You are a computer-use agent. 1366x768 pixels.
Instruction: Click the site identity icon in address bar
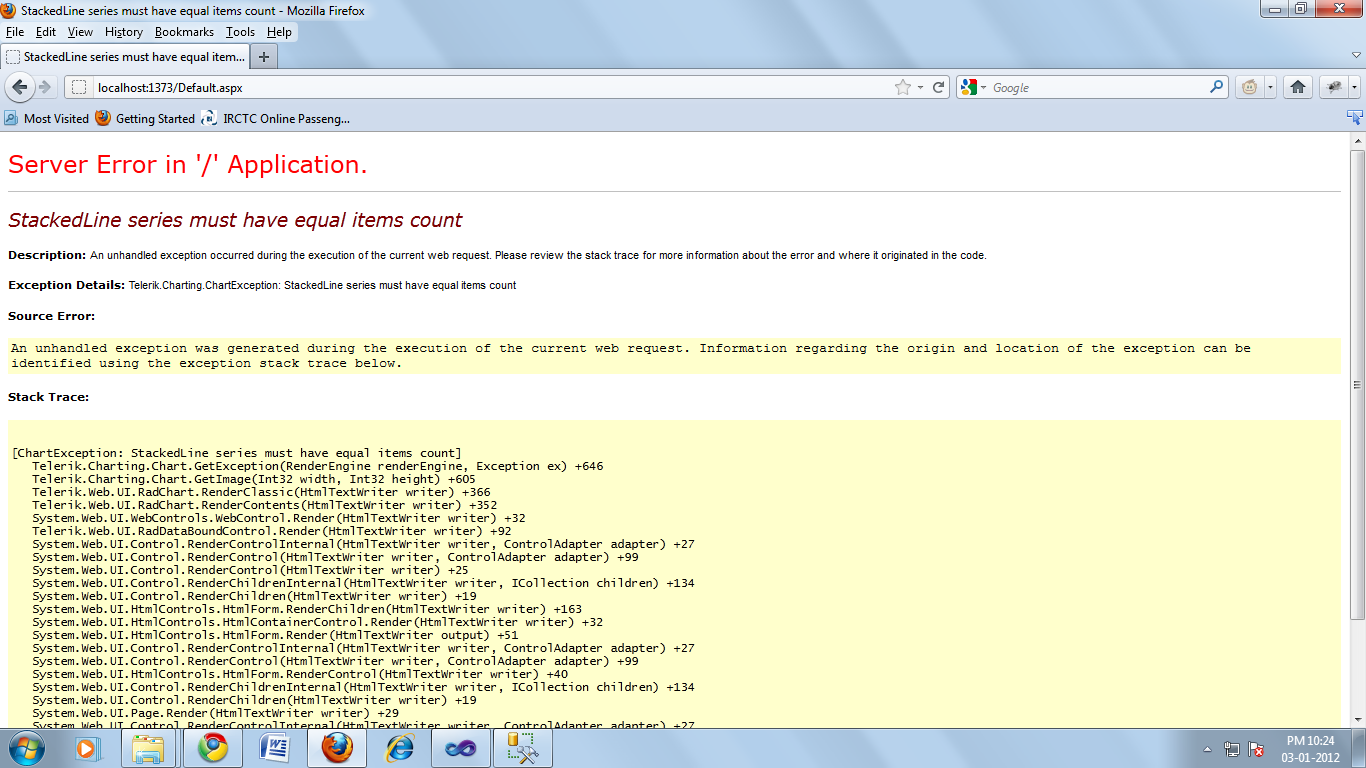click(79, 88)
